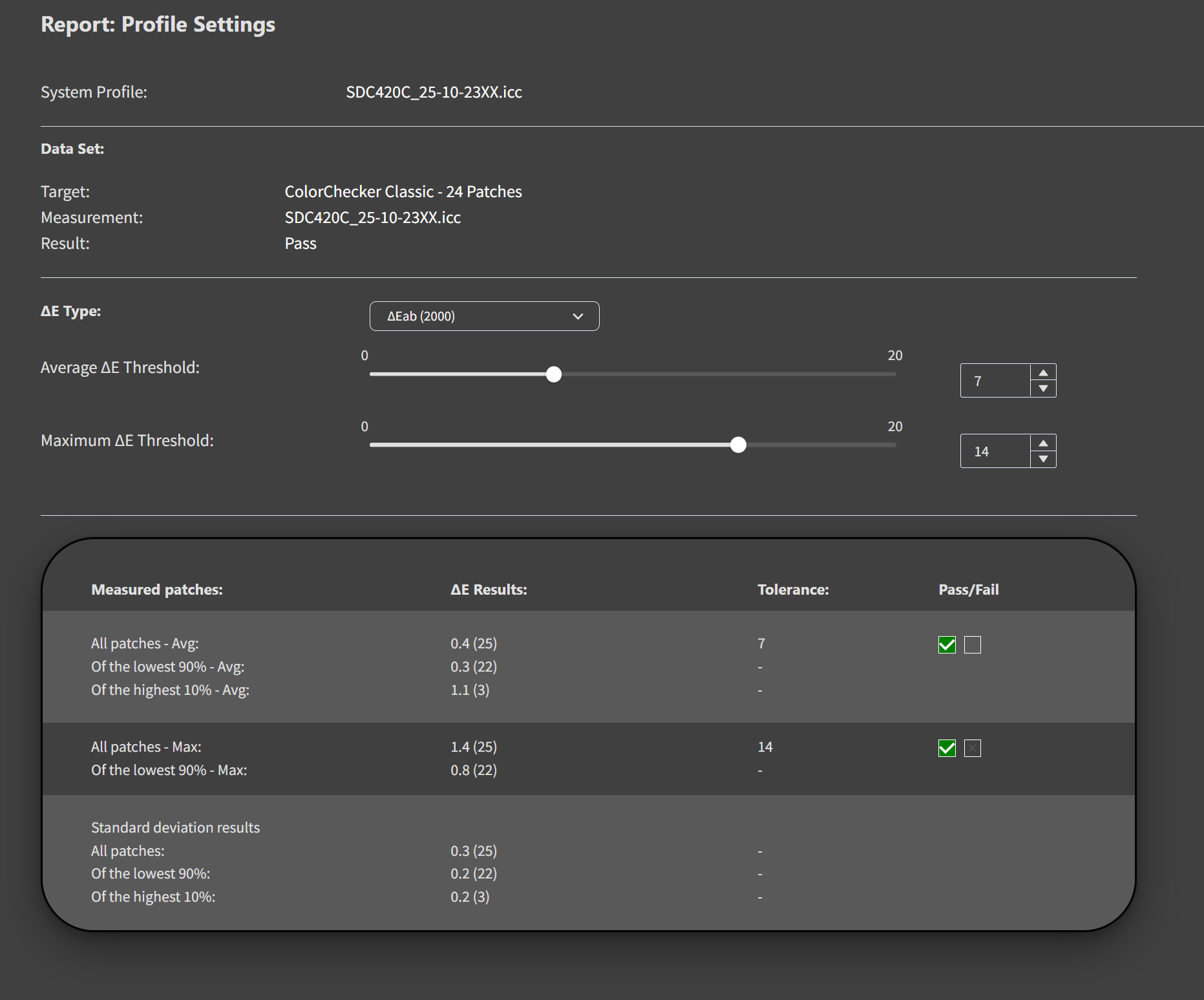Toggle the fail checkbox for All patches Max

(973, 748)
